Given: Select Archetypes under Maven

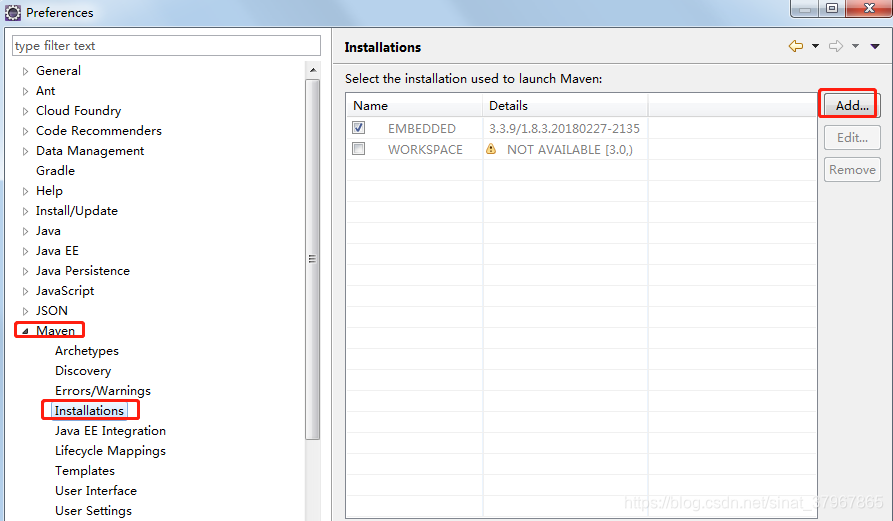Looking at the screenshot, I should point(87,351).
